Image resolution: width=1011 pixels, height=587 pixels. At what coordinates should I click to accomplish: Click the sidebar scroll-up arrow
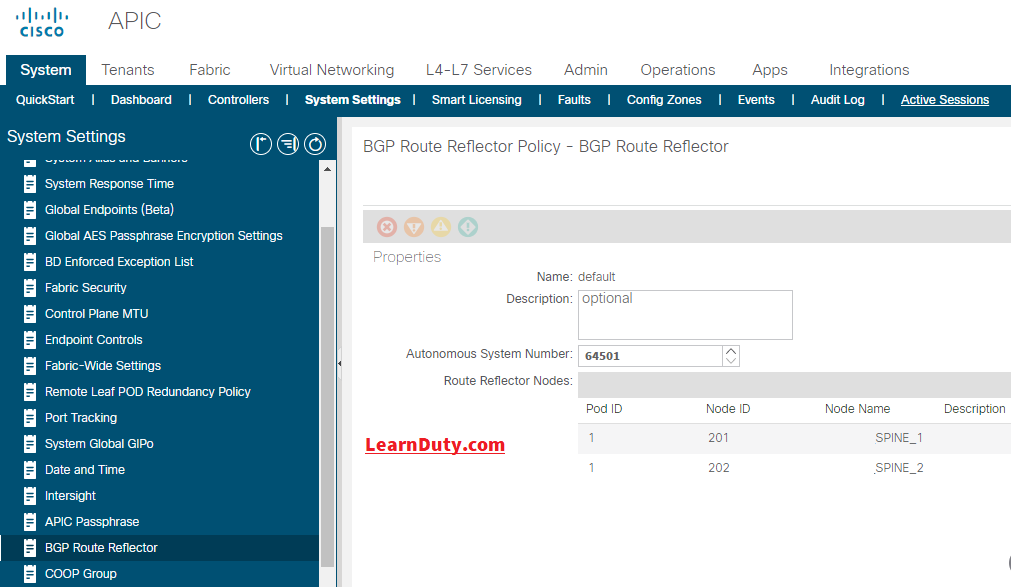pos(328,169)
